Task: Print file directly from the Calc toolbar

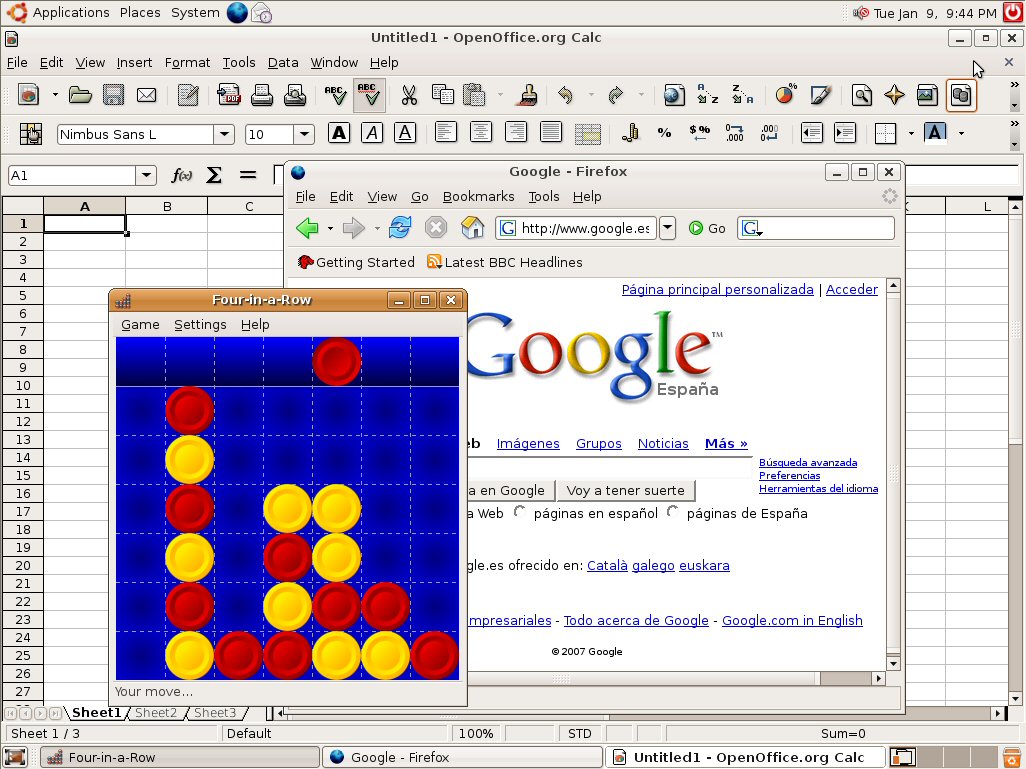Action: (262, 96)
